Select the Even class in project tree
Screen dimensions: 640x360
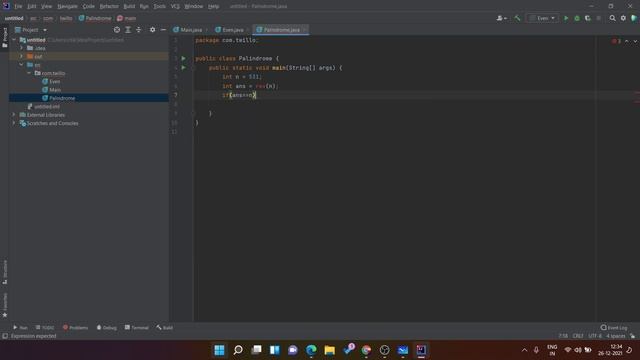click(x=51, y=82)
